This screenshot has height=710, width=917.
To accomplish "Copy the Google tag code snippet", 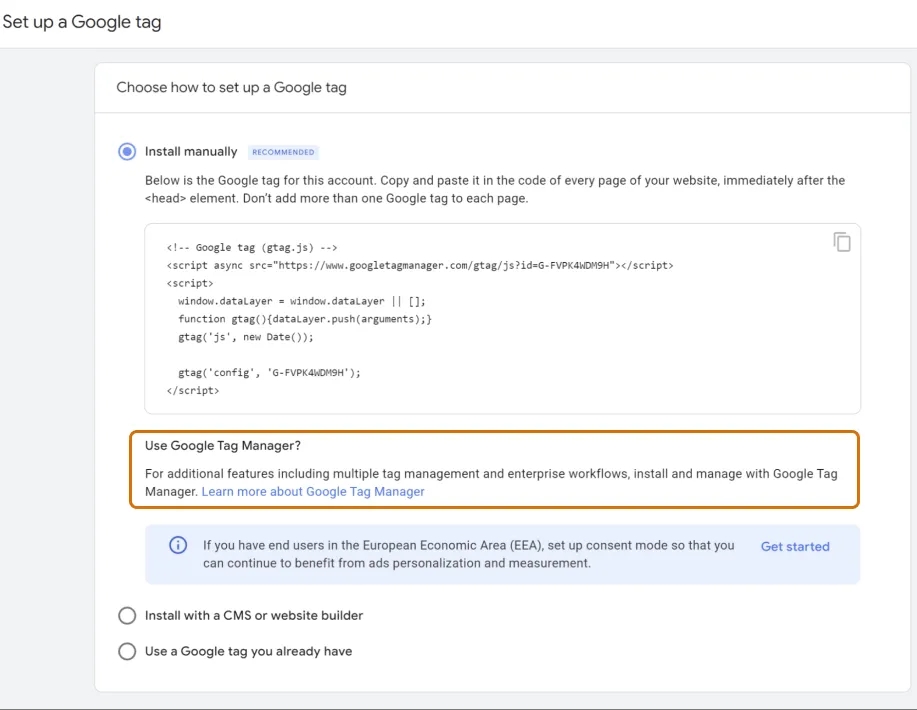I will [x=842, y=242].
